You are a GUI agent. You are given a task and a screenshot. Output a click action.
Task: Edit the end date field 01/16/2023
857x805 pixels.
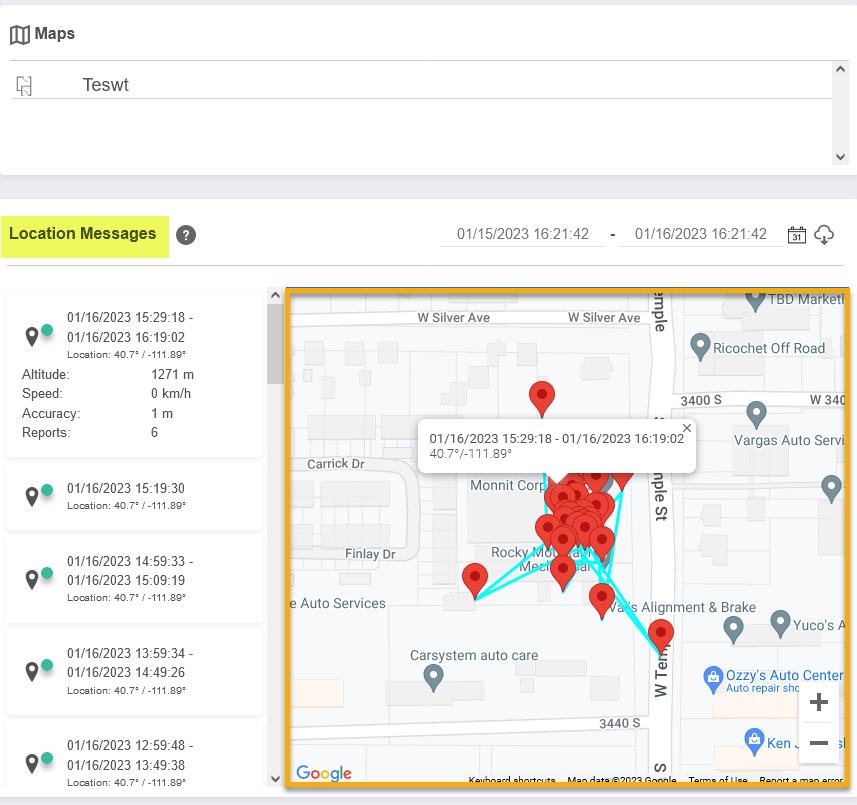700,234
